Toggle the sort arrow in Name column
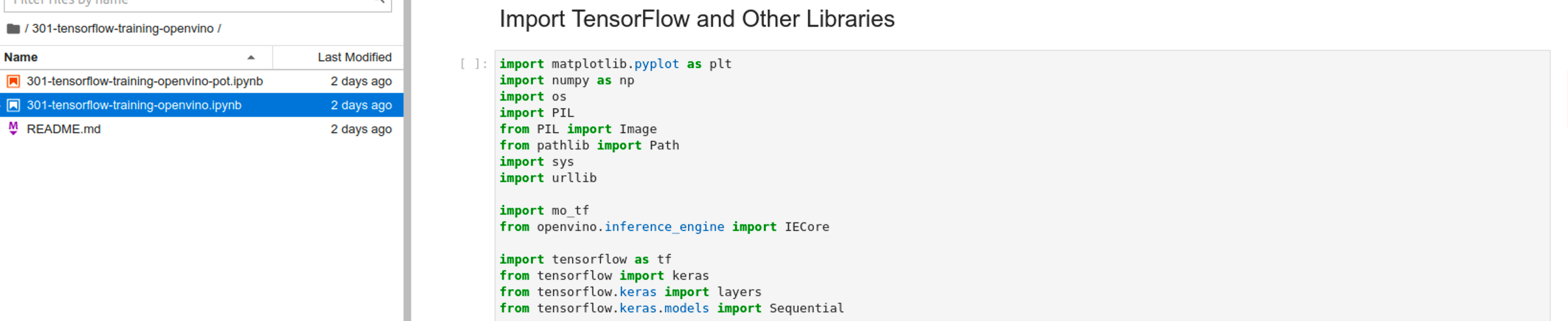 pyautogui.click(x=251, y=57)
